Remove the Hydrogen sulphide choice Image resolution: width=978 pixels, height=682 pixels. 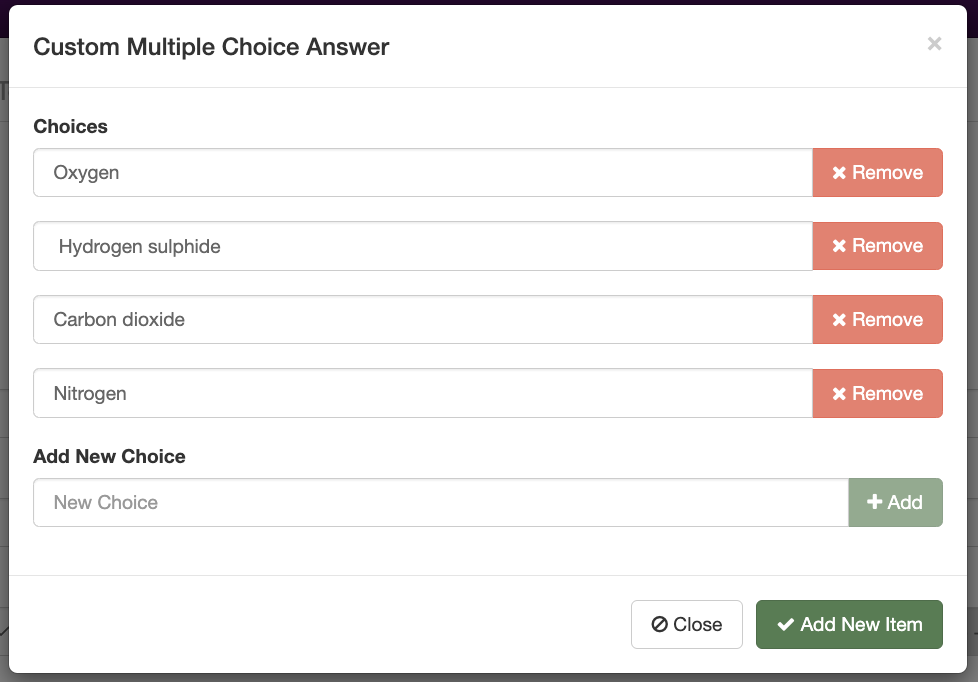[877, 246]
